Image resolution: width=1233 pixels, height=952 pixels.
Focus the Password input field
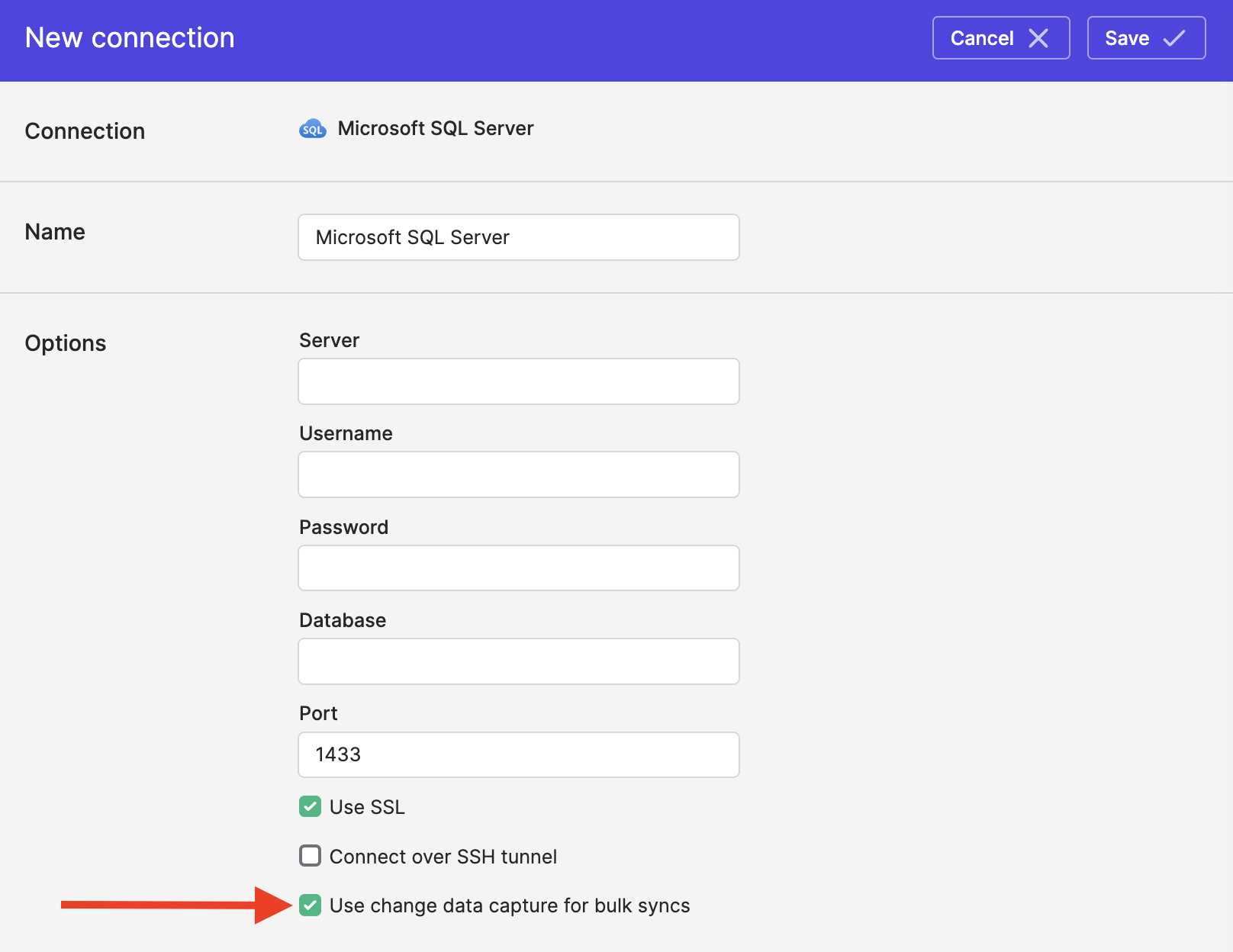[519, 568]
